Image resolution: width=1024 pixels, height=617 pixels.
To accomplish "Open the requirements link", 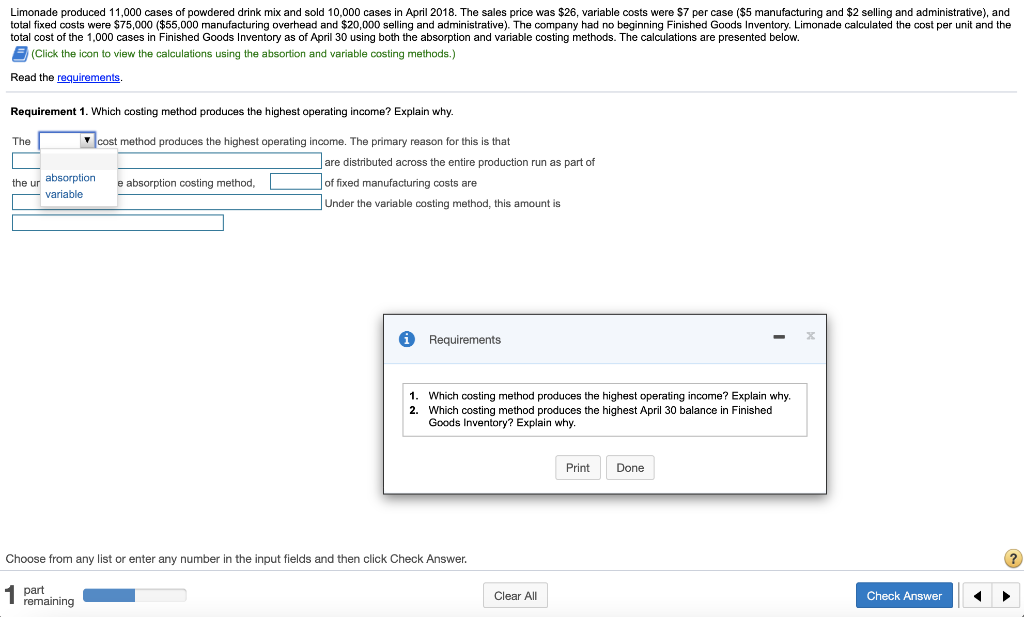I will tap(89, 78).
